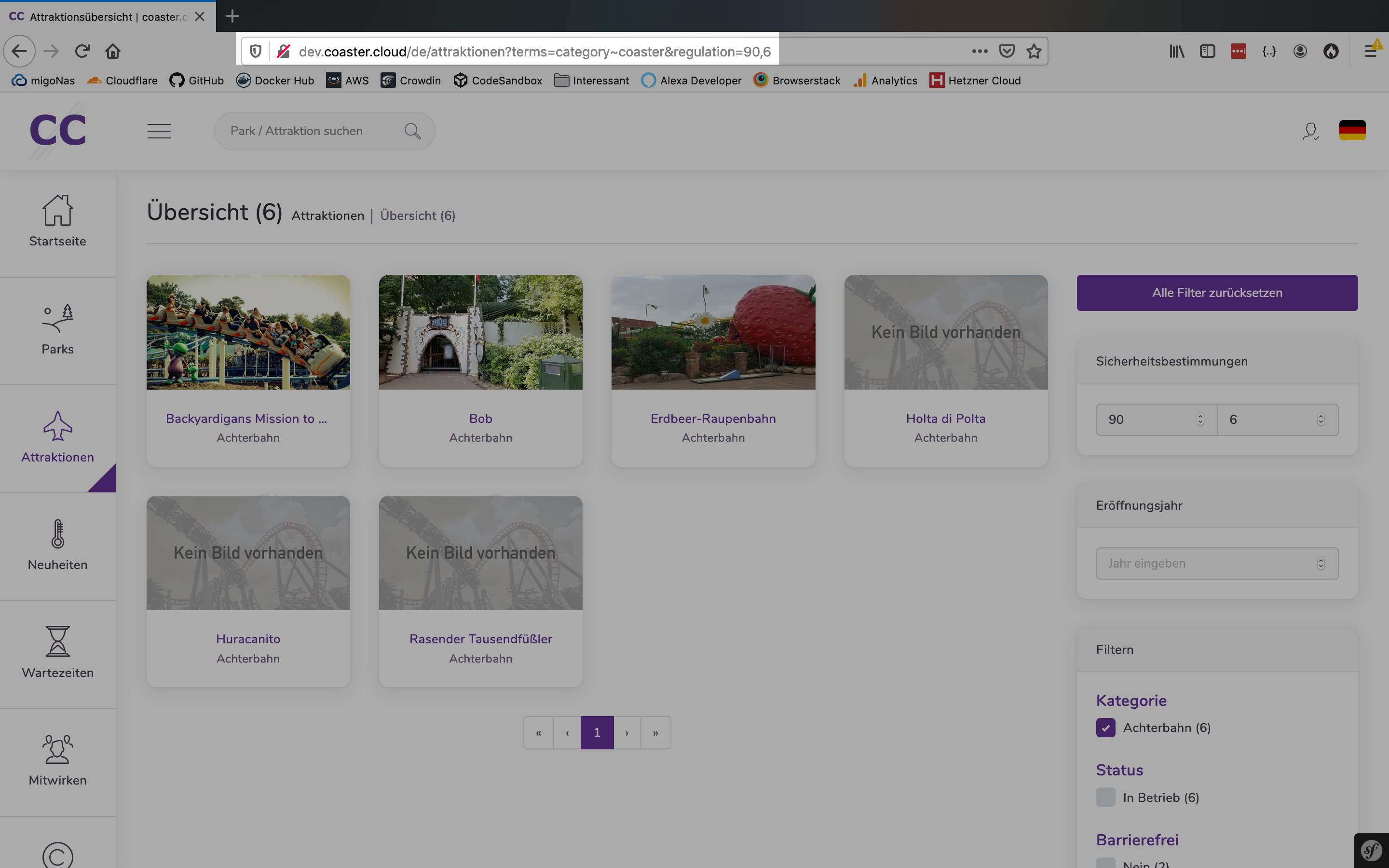Go to Parks in sidebar

tap(57, 330)
